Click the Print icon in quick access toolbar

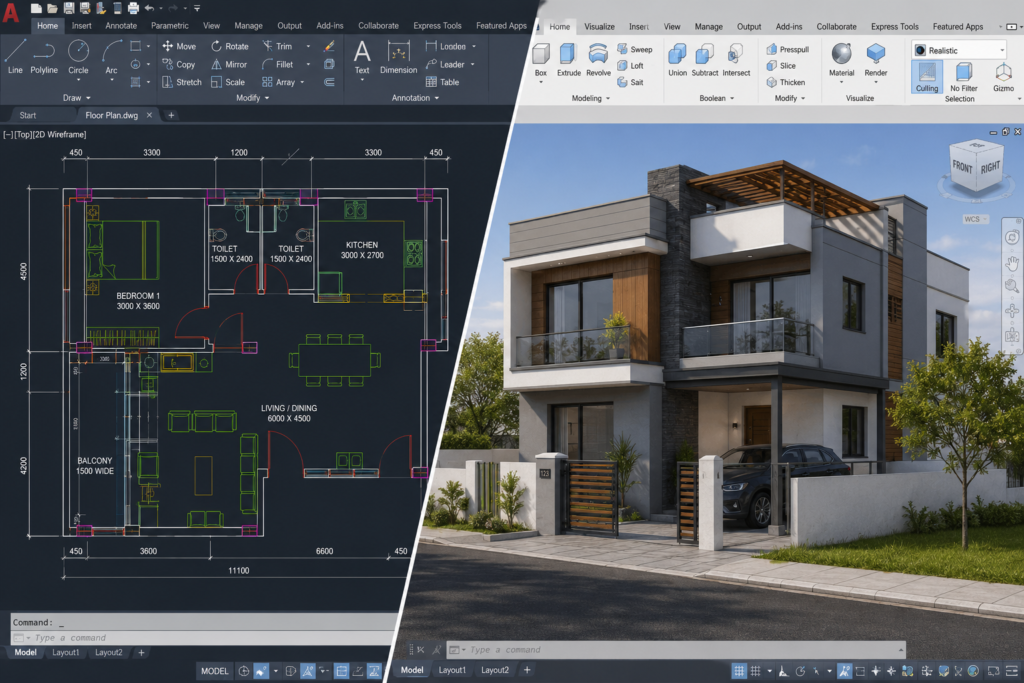[133, 8]
